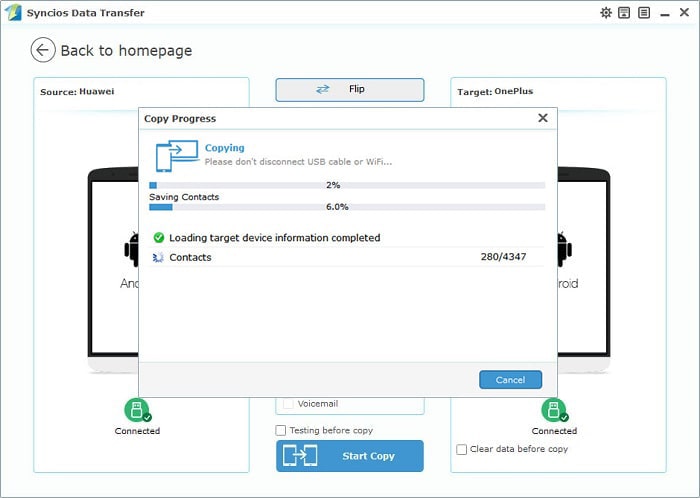The width and height of the screenshot is (700, 498).
Task: Click the Syncios app logo
Action: click(x=13, y=12)
